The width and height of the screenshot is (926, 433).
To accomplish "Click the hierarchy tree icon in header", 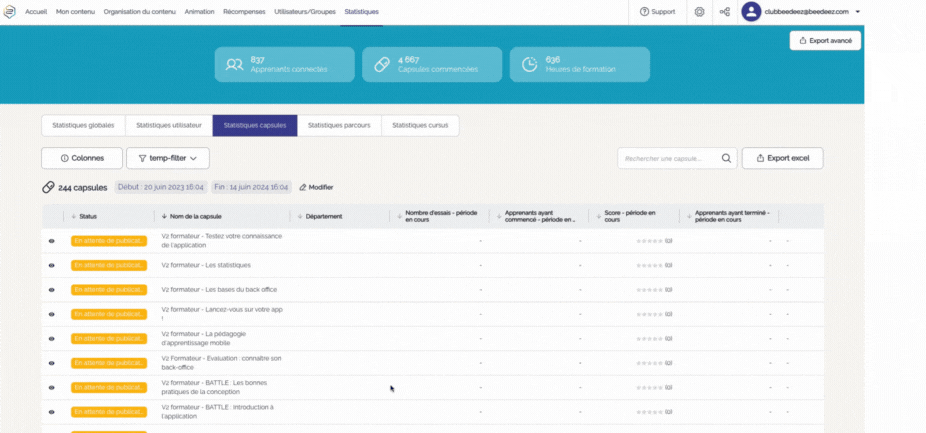I will pos(724,11).
